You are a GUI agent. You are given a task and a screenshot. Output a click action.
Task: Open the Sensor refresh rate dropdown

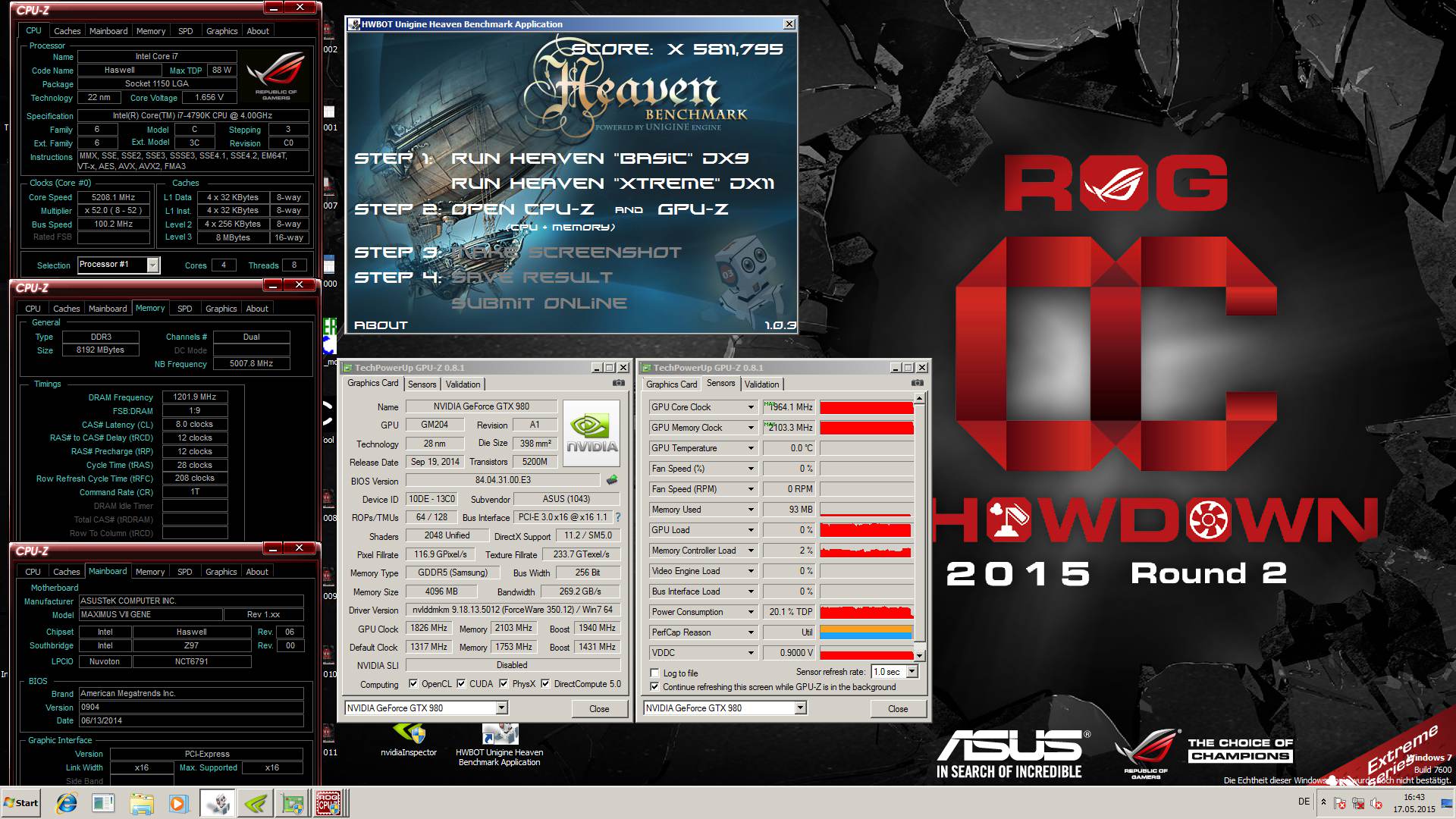click(x=912, y=671)
